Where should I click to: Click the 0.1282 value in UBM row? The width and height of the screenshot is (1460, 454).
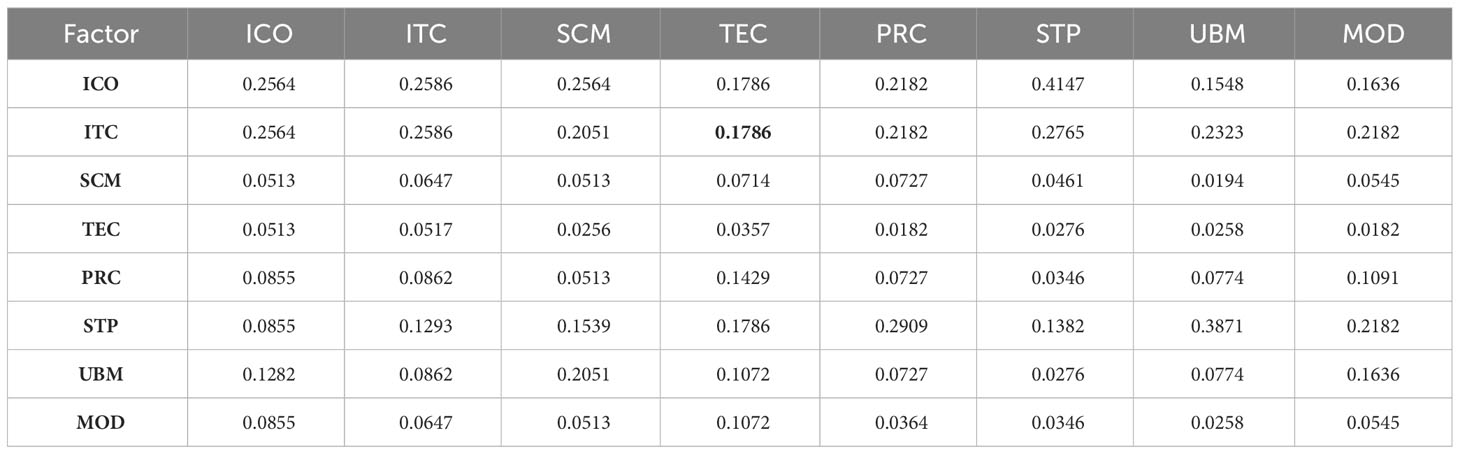pos(270,375)
